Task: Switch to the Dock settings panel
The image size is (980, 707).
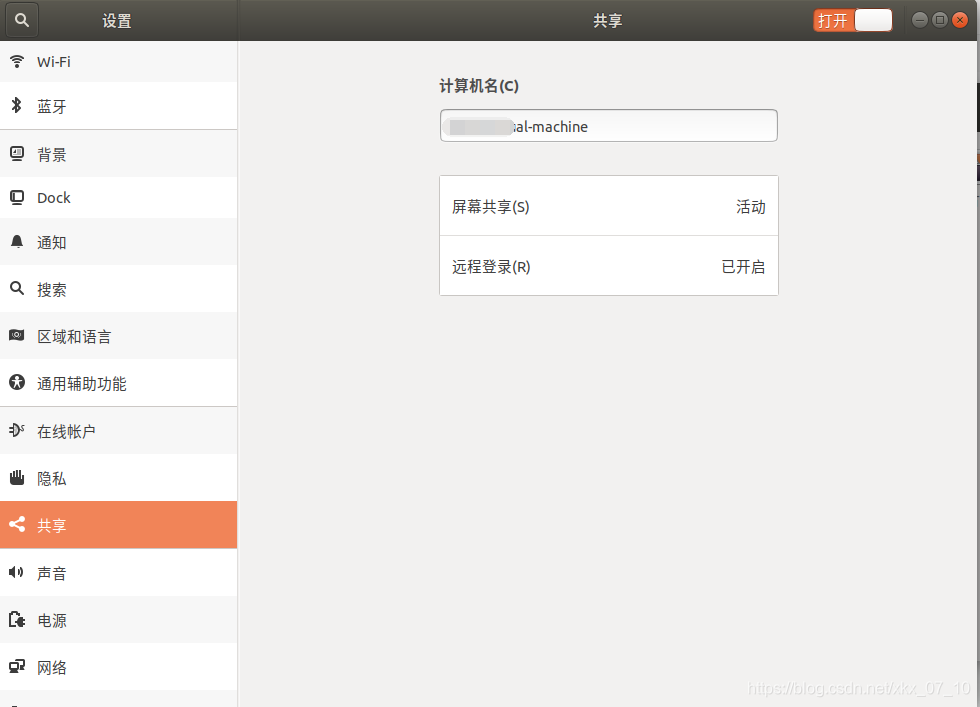Action: click(119, 198)
